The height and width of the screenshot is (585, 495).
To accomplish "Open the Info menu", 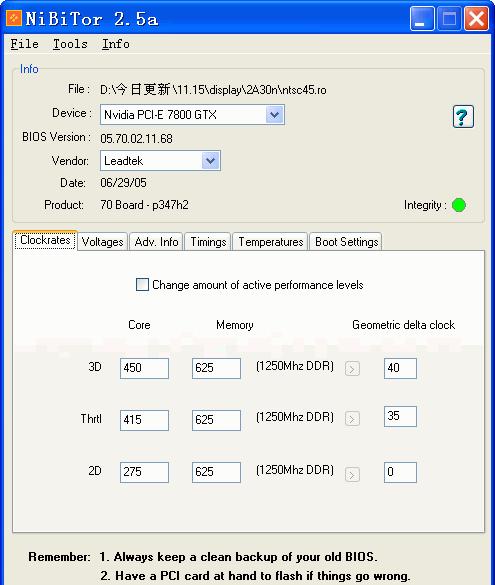I will tap(116, 44).
